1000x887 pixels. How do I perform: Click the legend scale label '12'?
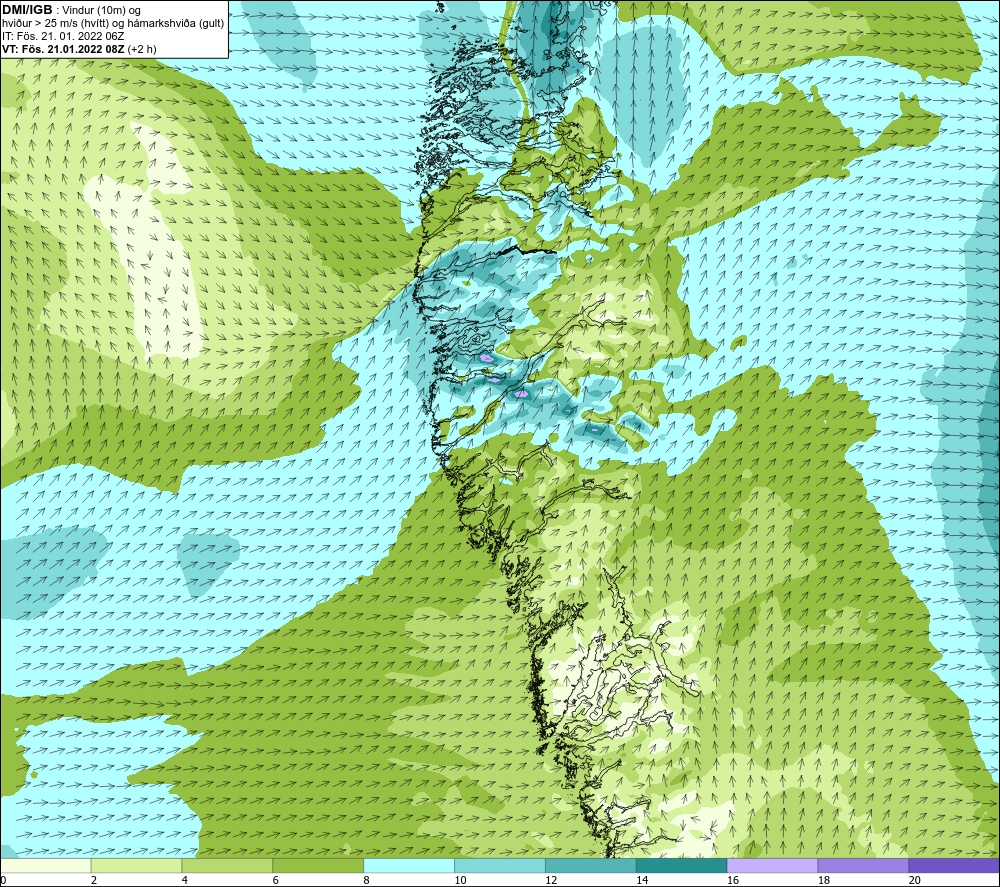(x=551, y=881)
